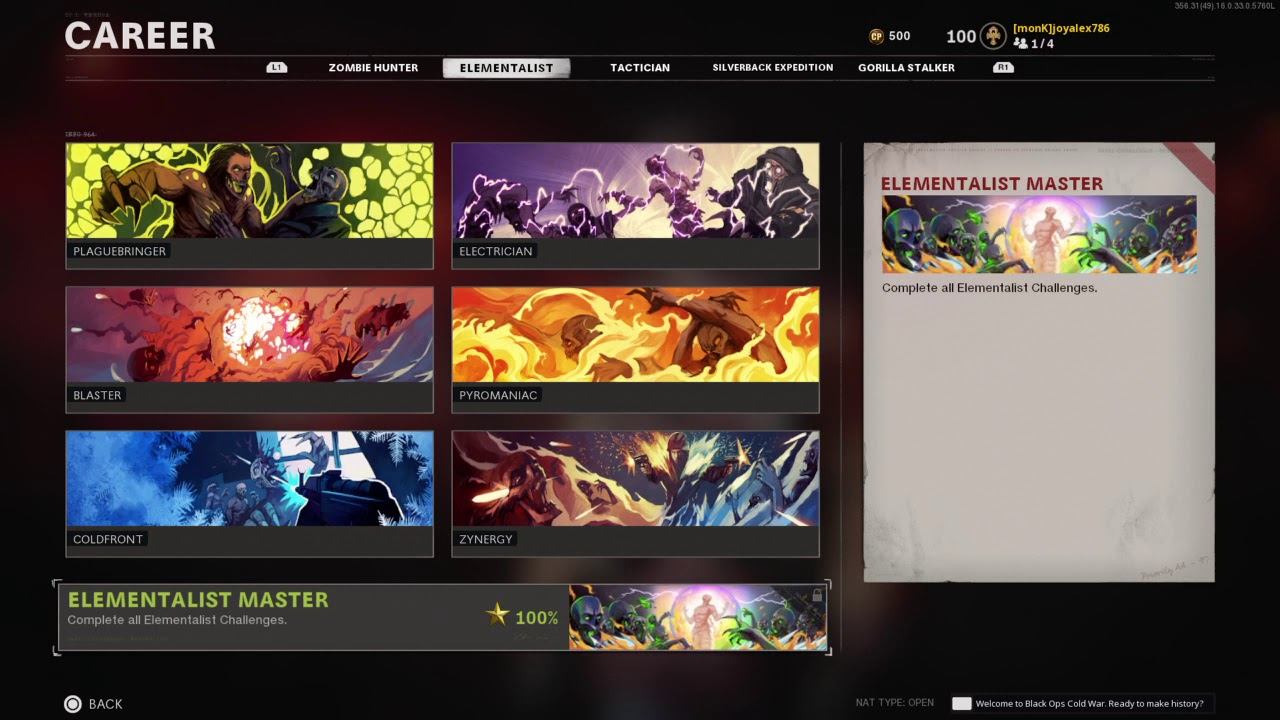Select the Pyromaniac challenge card

click(635, 350)
